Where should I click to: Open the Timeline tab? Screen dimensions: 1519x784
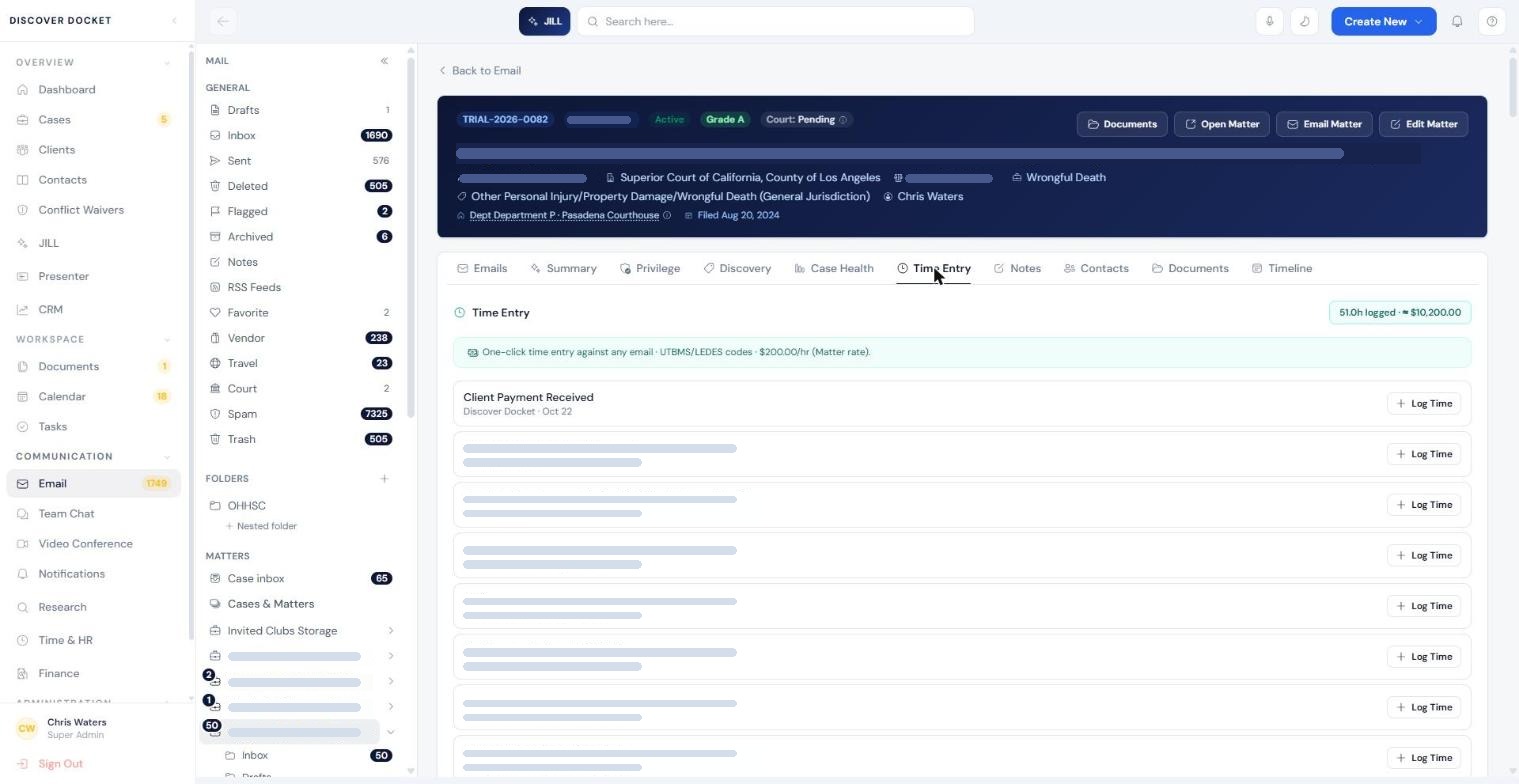click(x=1282, y=268)
